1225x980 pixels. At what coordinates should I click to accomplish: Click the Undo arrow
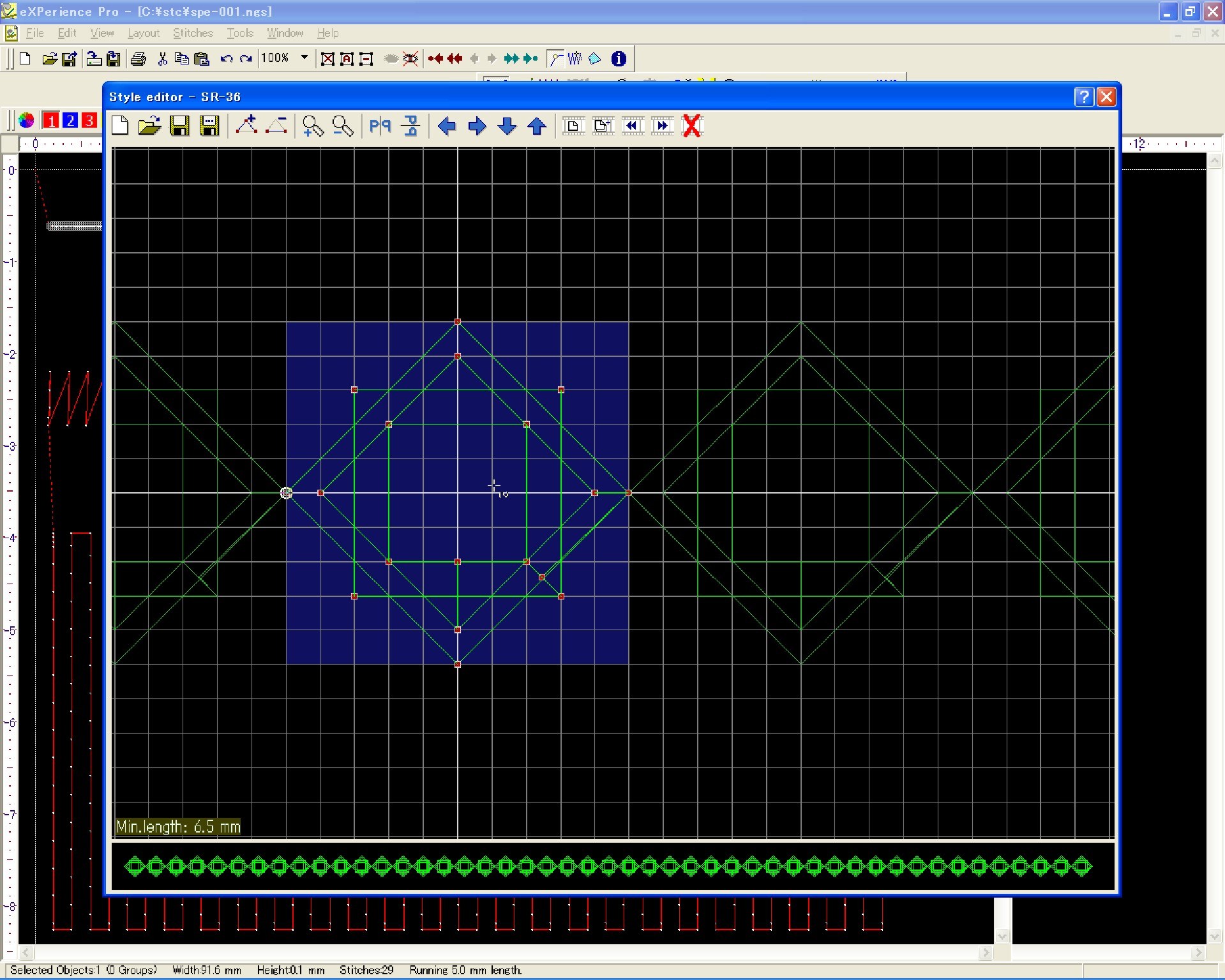[226, 59]
